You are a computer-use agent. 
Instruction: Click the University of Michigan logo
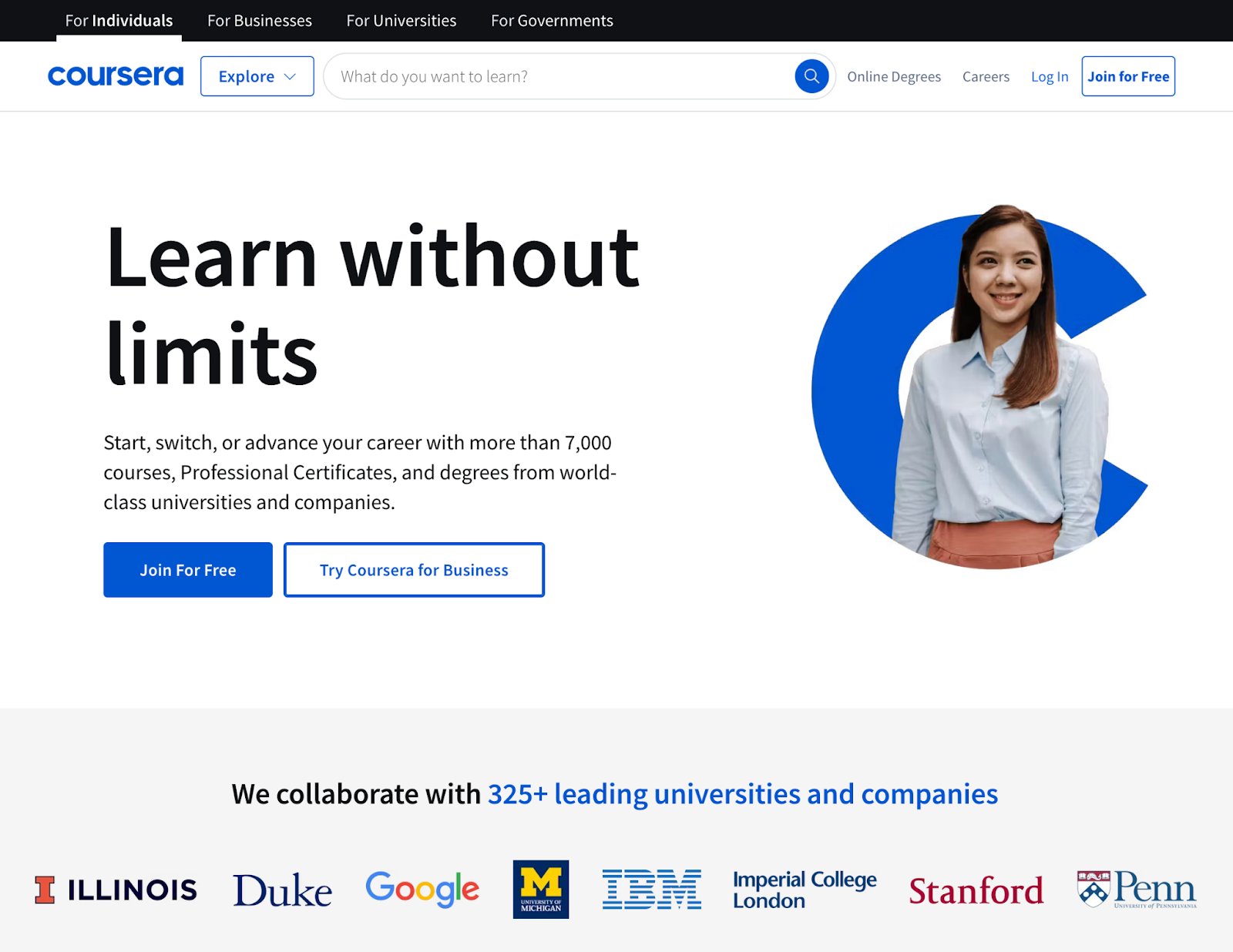click(540, 889)
